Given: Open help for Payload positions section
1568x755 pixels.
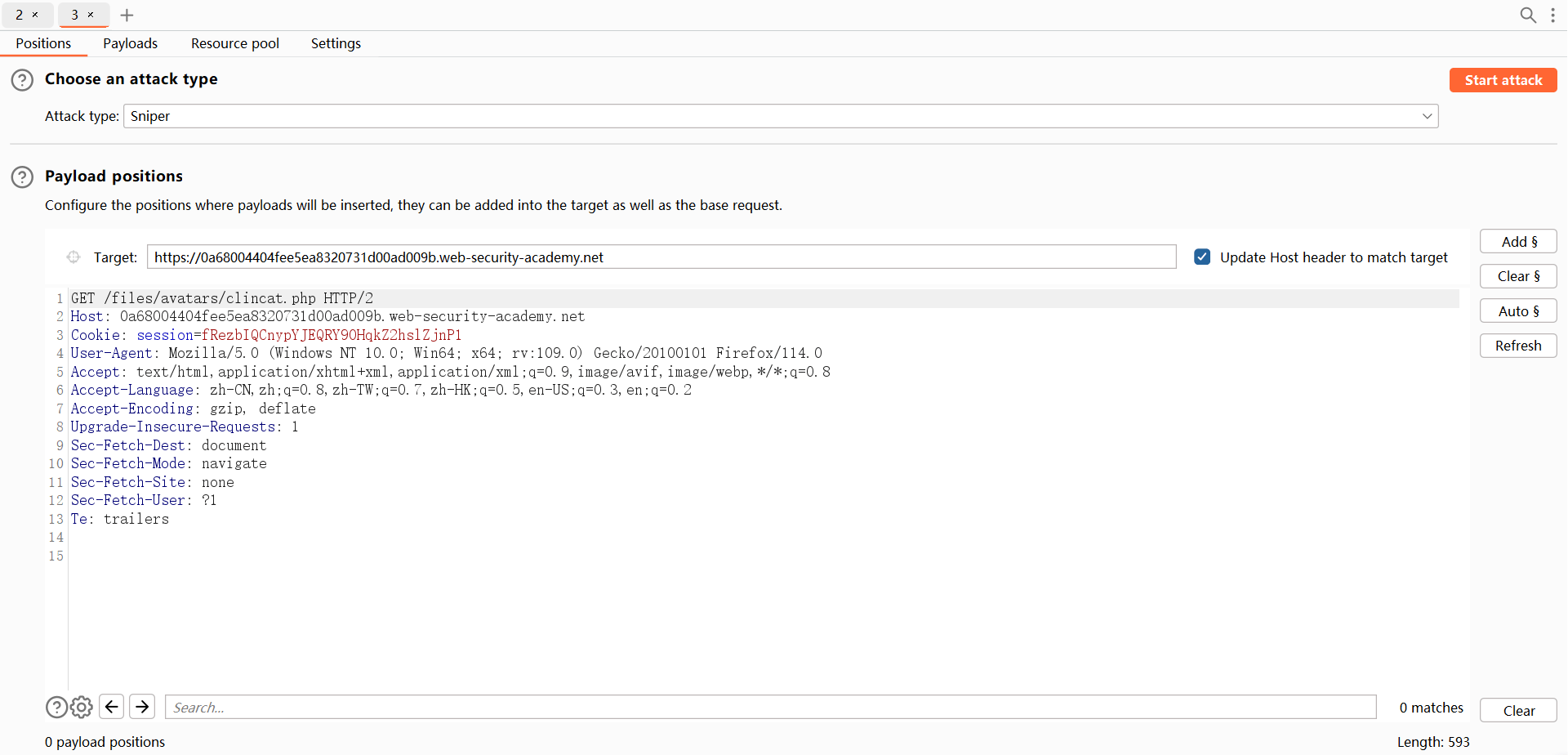Looking at the screenshot, I should (x=22, y=177).
